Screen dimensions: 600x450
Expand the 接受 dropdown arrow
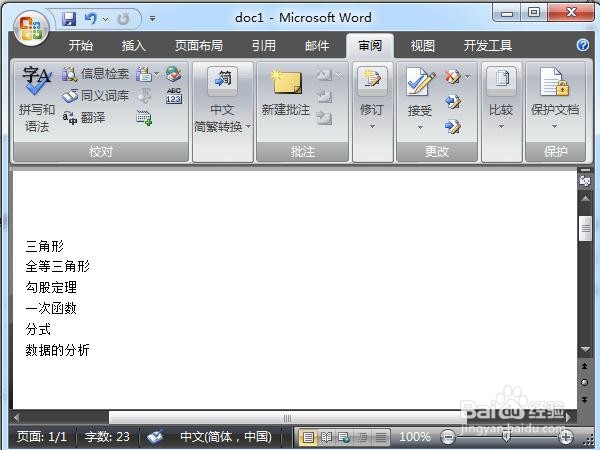point(420,127)
